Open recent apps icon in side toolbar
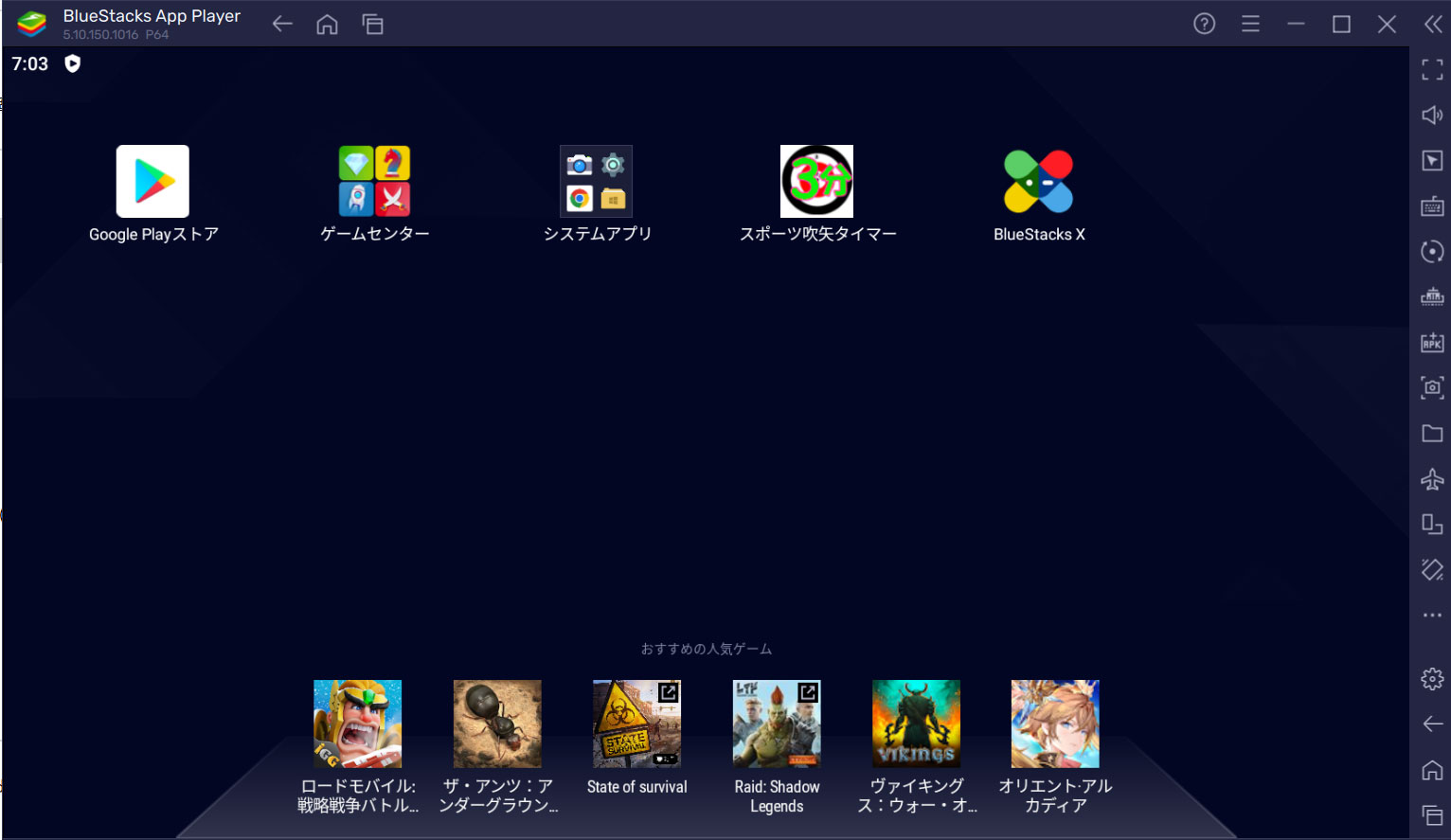 (1432, 815)
